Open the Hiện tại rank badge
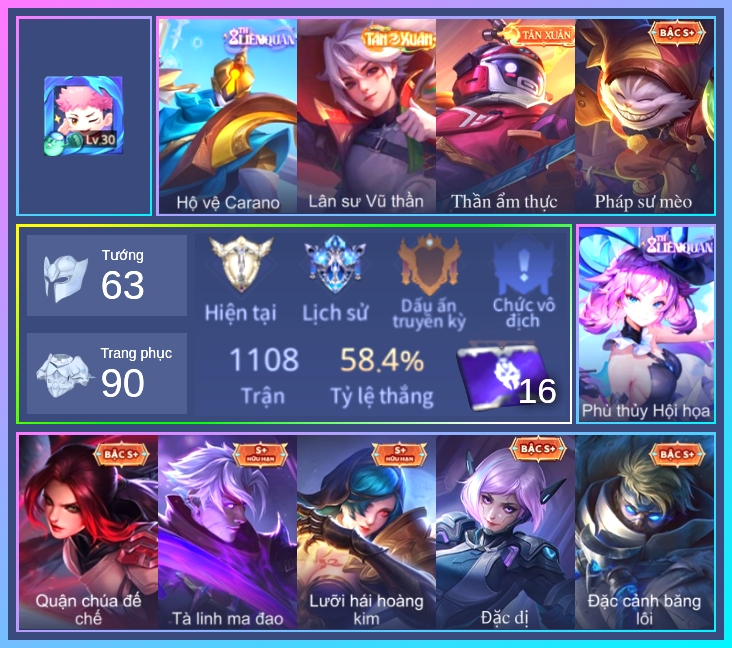 (241, 264)
